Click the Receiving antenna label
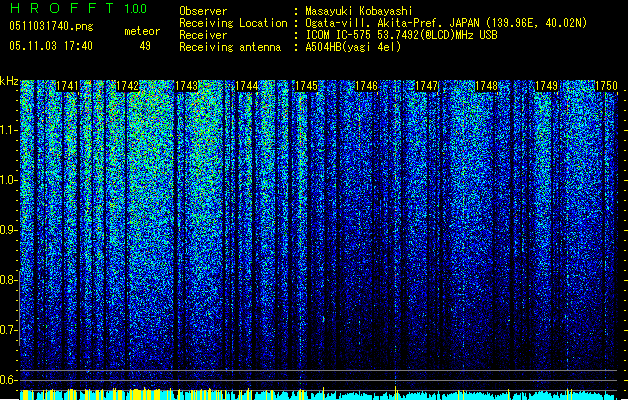 point(230,47)
